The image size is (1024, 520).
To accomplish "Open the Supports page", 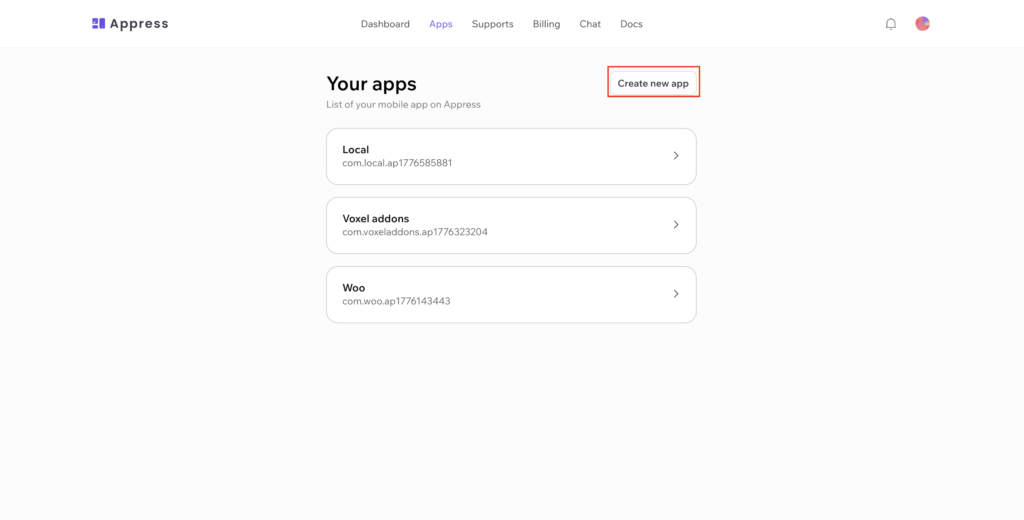I will (492, 24).
